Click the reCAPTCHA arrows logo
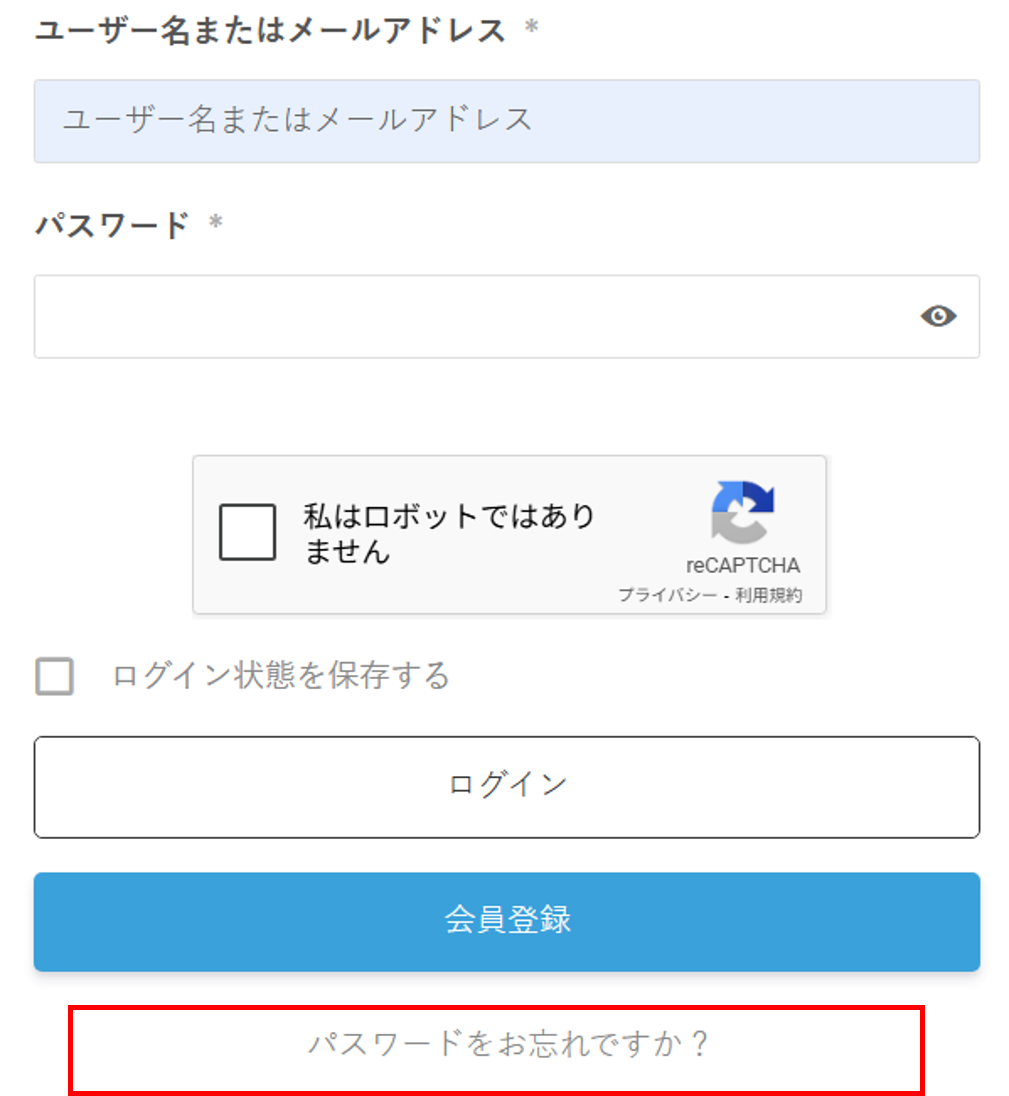The image size is (1009, 1096). point(743,512)
